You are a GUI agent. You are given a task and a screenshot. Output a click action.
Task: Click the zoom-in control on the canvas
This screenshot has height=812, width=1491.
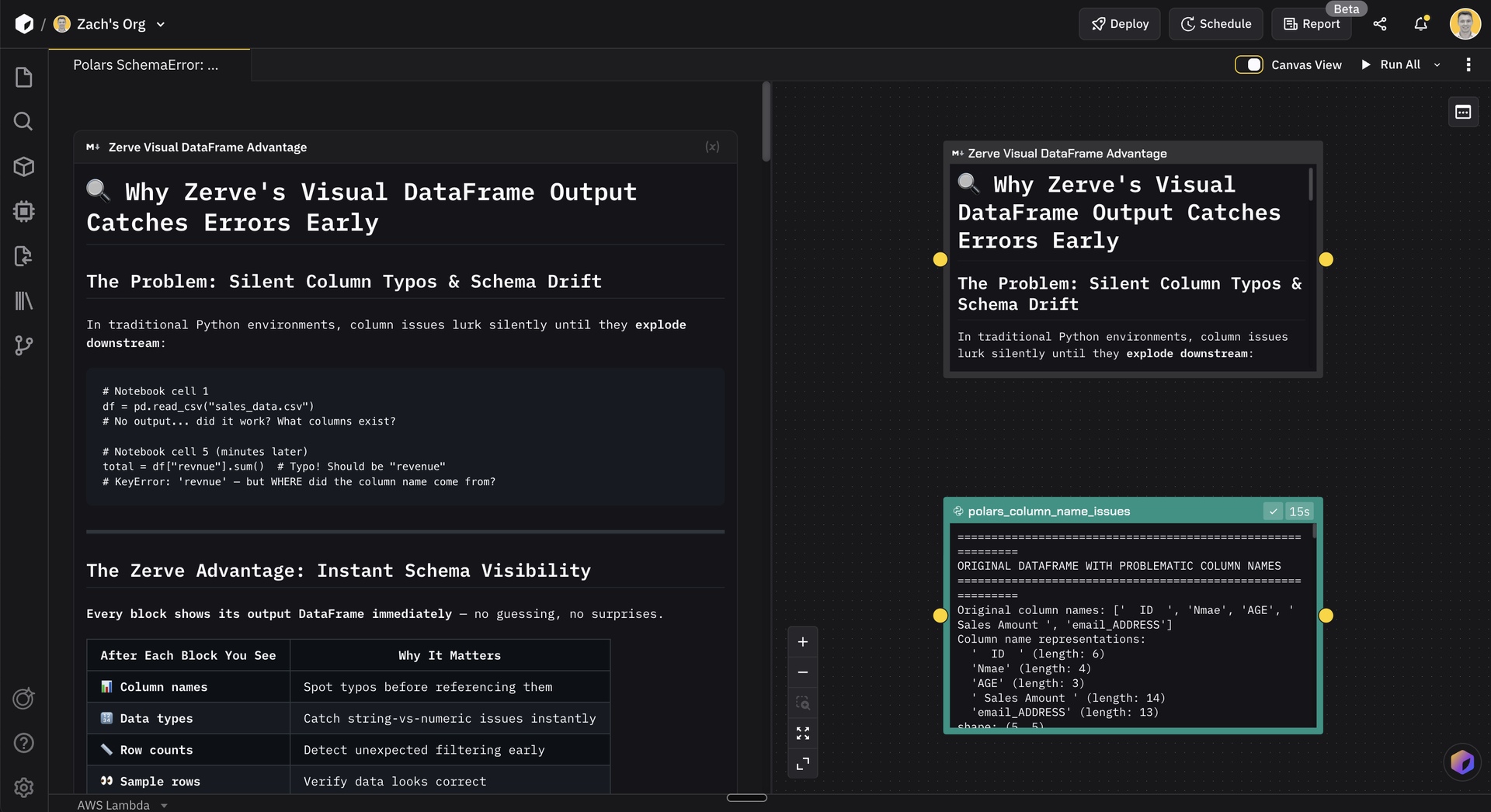coord(803,641)
